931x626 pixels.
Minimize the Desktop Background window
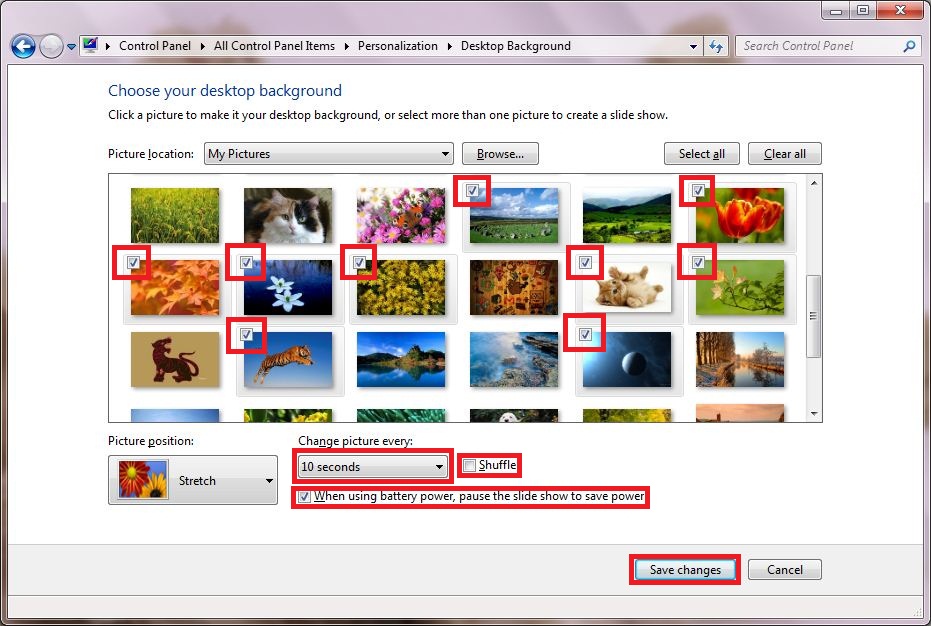pyautogui.click(x=837, y=10)
